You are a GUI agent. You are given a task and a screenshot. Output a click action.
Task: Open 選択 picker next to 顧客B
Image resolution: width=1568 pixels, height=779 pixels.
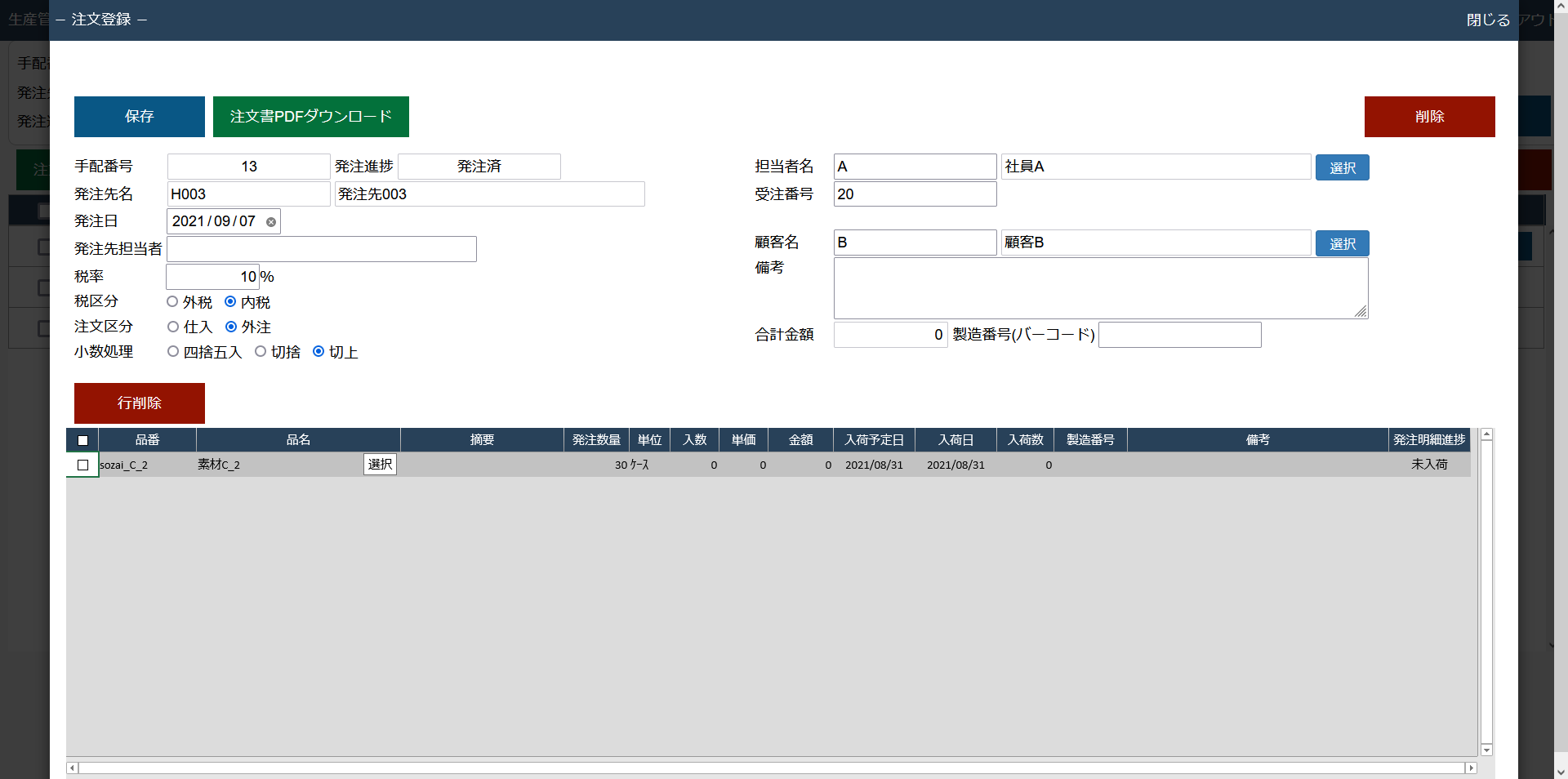point(1342,243)
